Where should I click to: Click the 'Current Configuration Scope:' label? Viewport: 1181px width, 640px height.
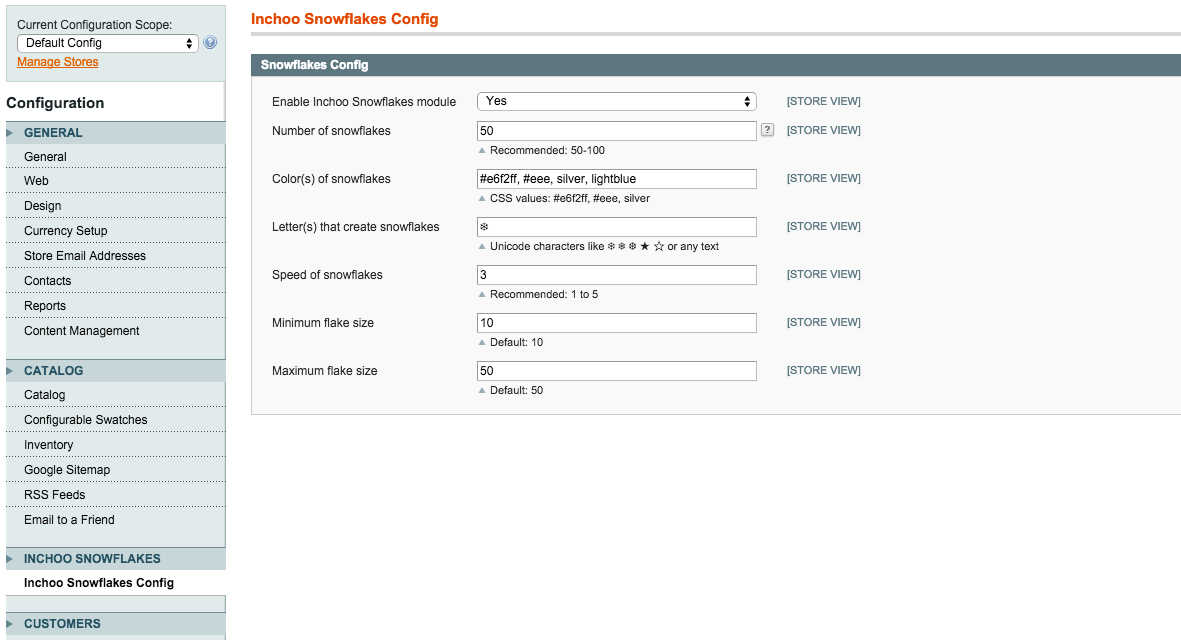point(94,25)
